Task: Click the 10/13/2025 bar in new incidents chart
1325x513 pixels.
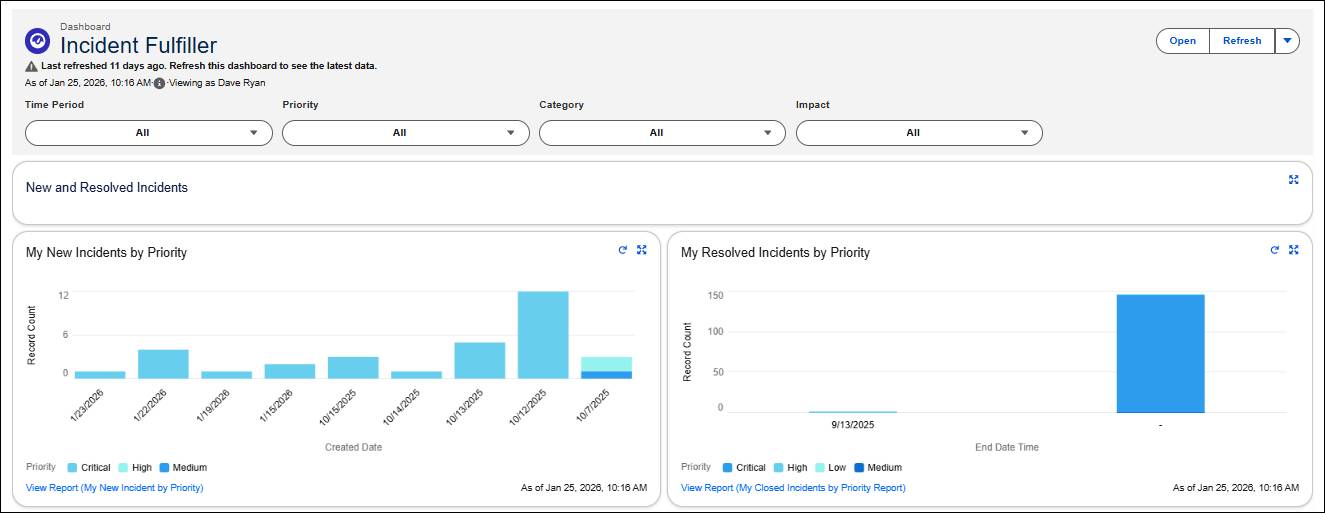Action: coord(480,360)
